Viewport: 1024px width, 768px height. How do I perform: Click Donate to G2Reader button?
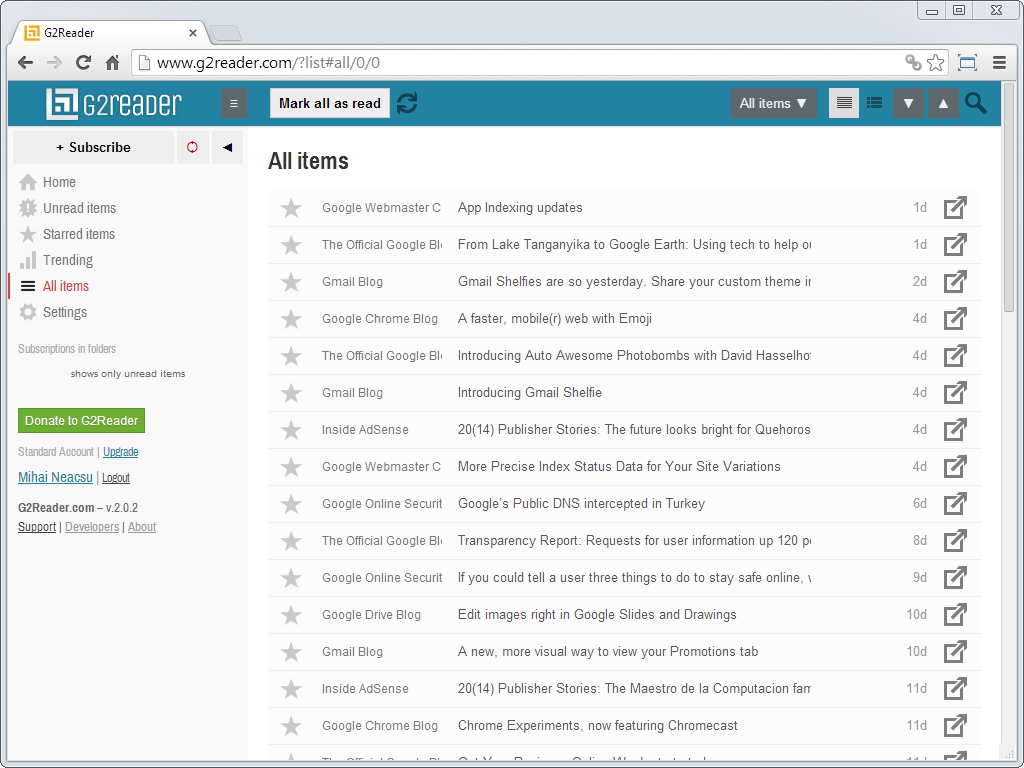click(82, 421)
